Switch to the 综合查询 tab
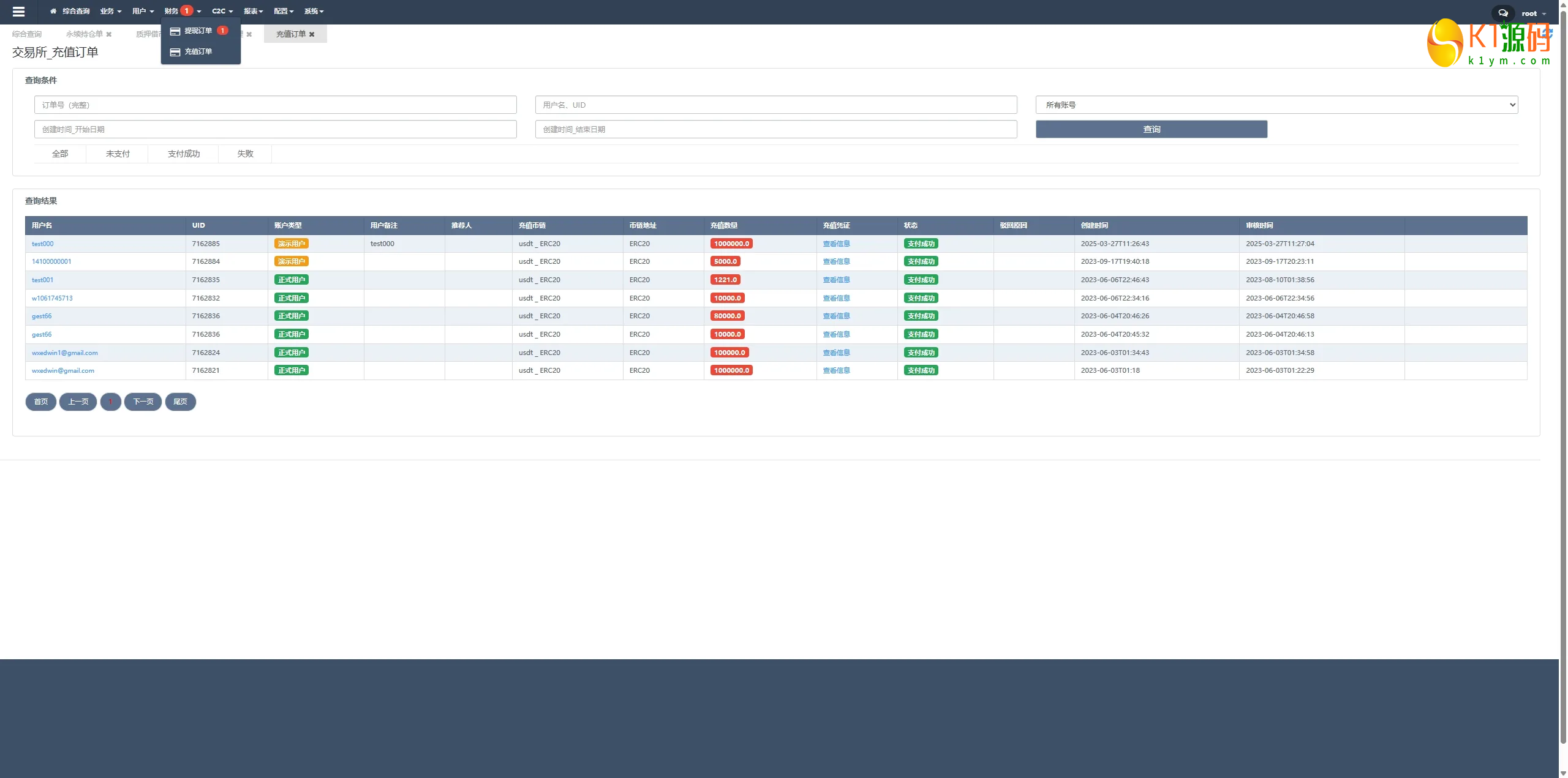Screen dimensions: 1568x778 [x=27, y=34]
